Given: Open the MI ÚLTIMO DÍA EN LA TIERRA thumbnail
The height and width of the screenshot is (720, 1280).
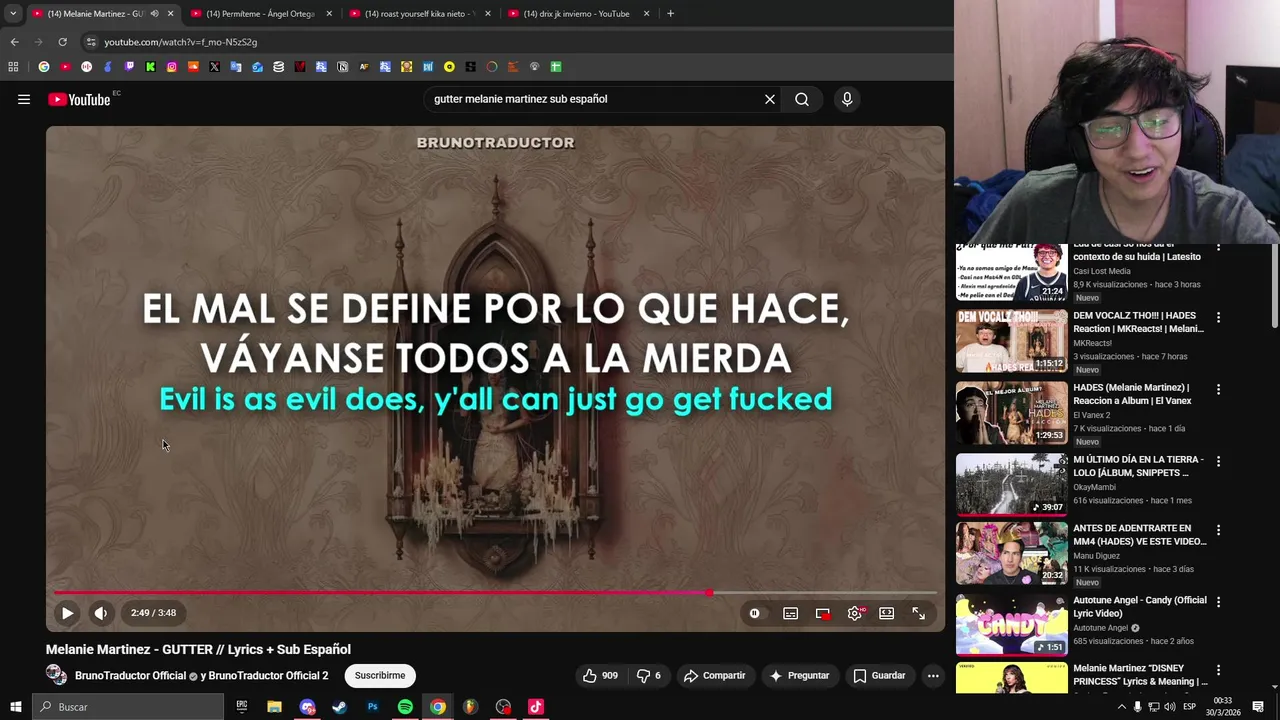Looking at the screenshot, I should coord(1011,484).
